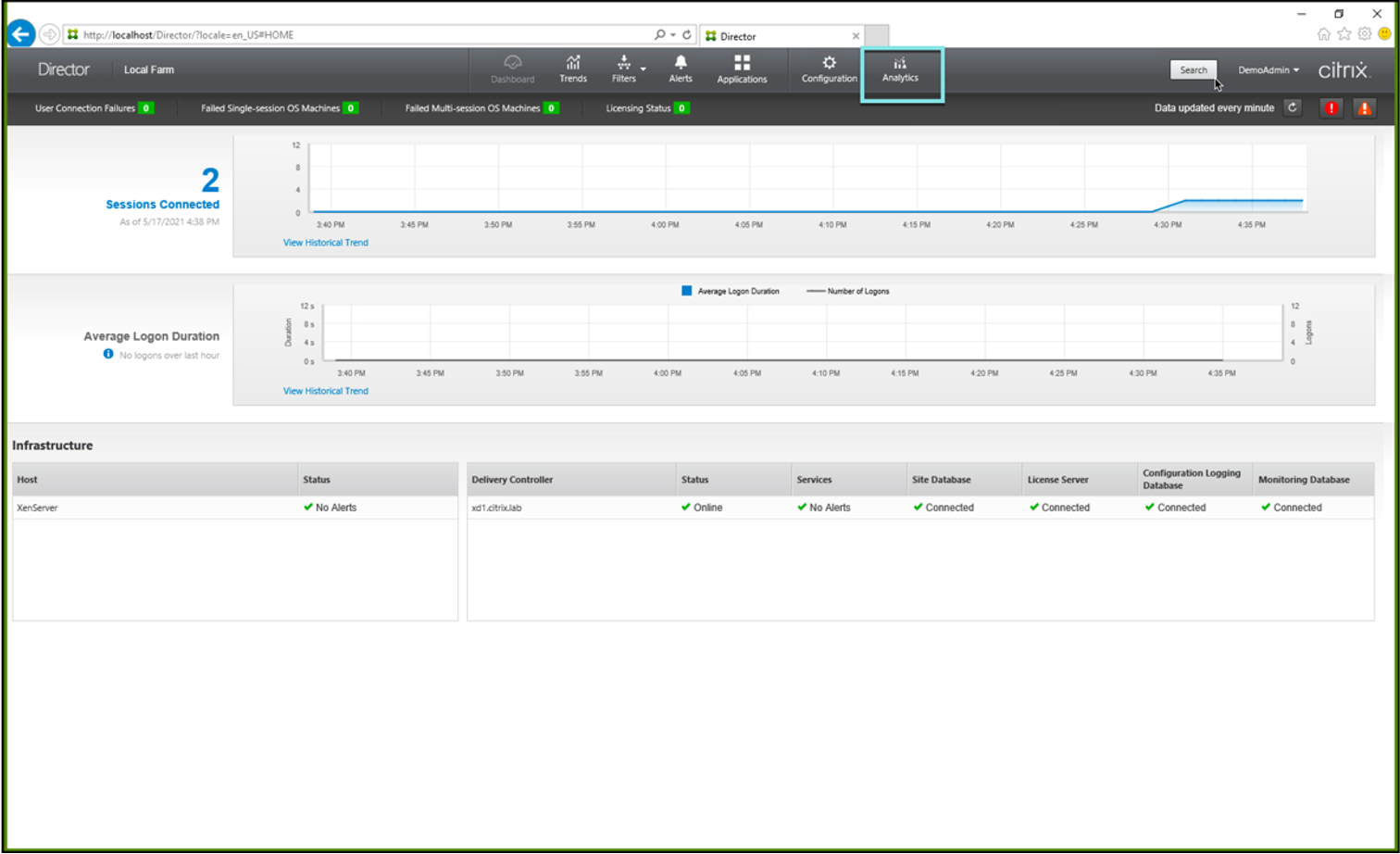Screen dimensions: 1400x854
Task: Click the red critical alerts icon
Action: point(1331,107)
